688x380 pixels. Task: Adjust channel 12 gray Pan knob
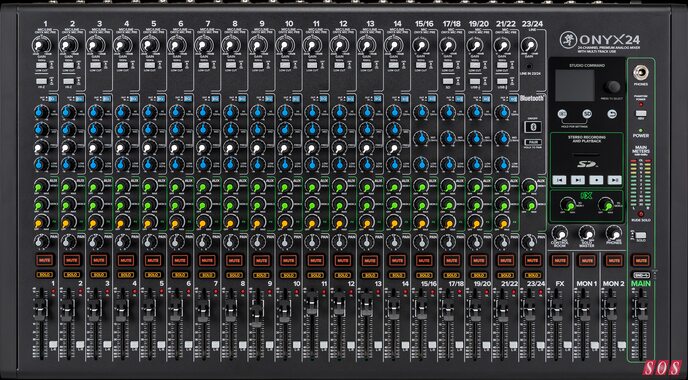[339, 242]
